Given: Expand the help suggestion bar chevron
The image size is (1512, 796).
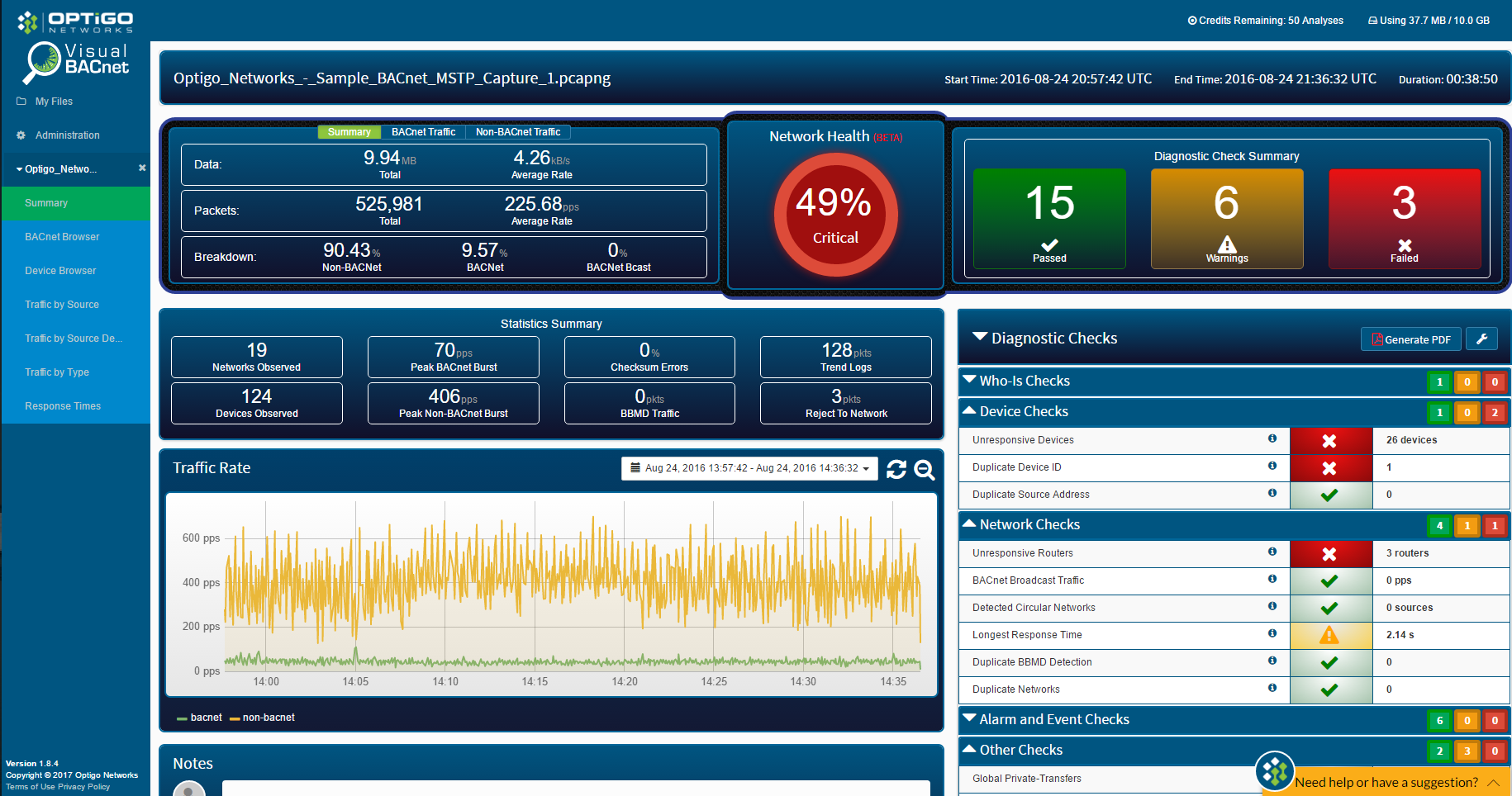Looking at the screenshot, I should [x=1494, y=782].
